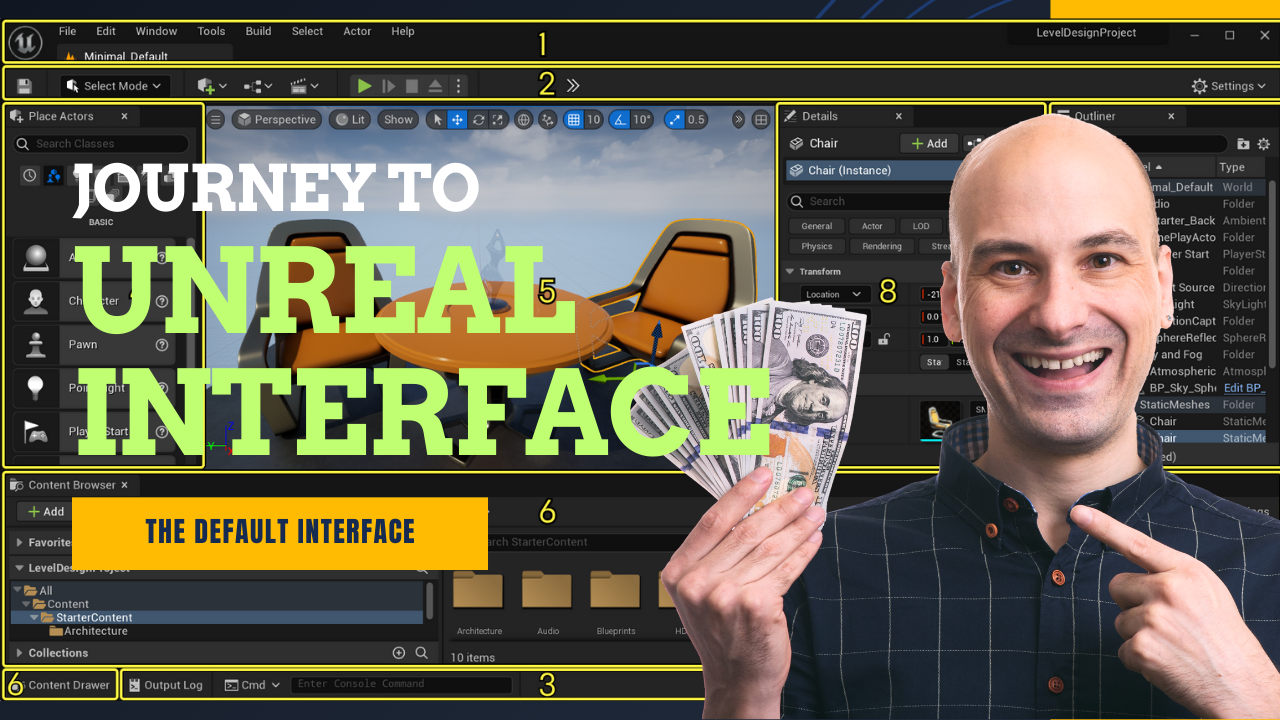The image size is (1280, 720).
Task: Open the Content Drawer
Action: (60, 685)
